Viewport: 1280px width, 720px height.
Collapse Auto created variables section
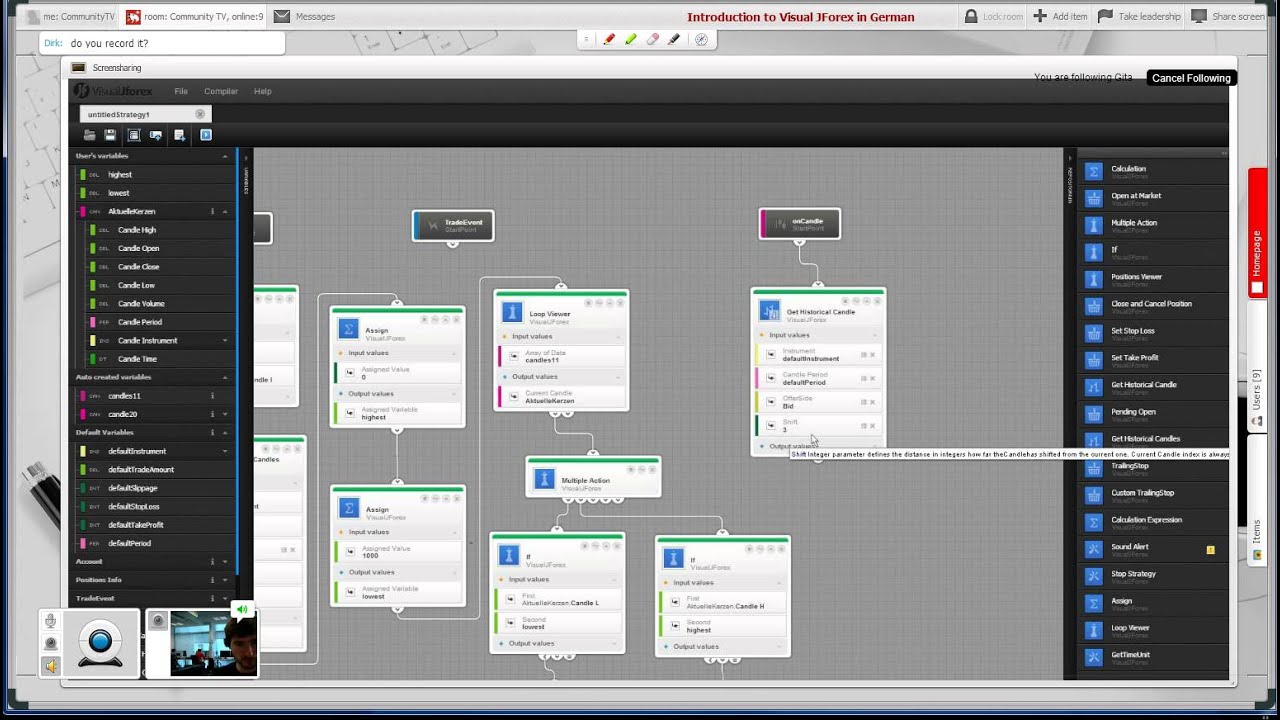click(x=225, y=377)
